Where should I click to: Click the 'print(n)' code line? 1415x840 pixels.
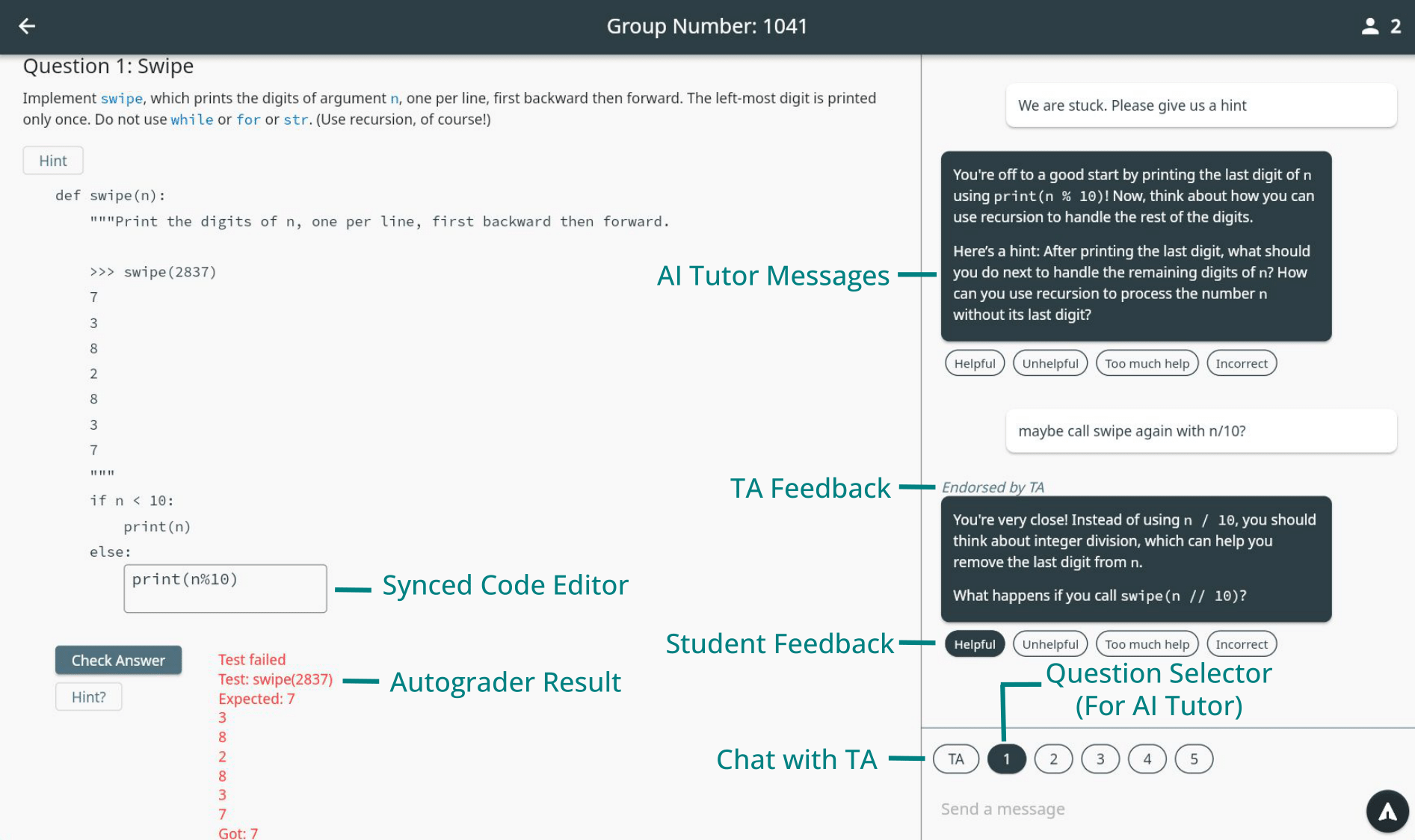(157, 527)
